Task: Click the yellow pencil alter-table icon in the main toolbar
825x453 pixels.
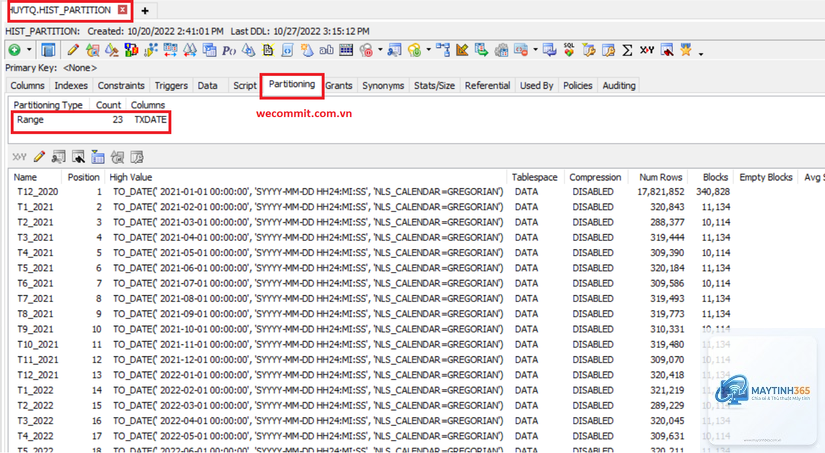Action: [x=73, y=50]
